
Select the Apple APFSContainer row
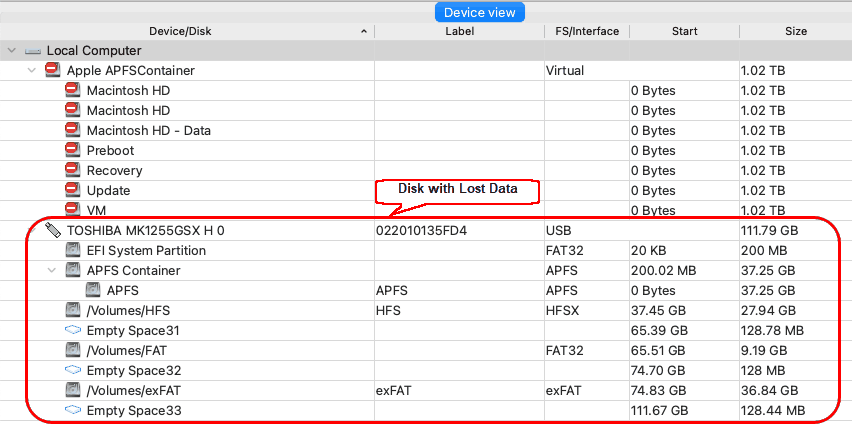click(426, 71)
